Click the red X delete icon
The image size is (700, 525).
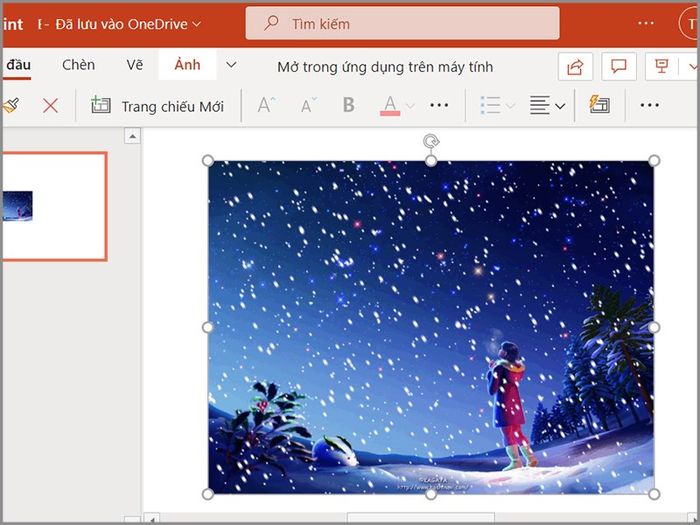[x=50, y=106]
